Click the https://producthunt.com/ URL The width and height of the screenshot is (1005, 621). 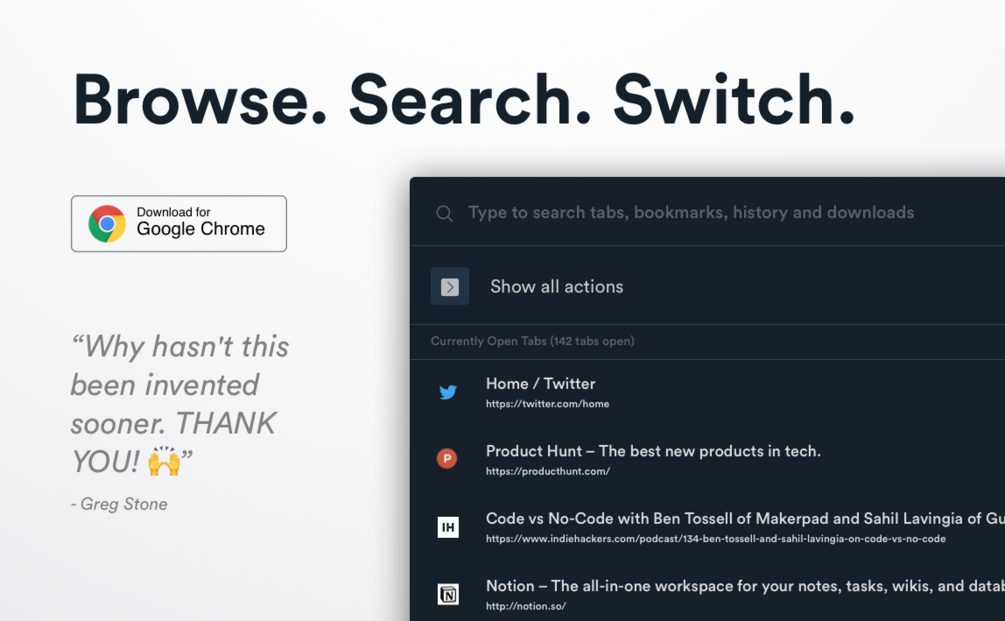click(x=548, y=471)
